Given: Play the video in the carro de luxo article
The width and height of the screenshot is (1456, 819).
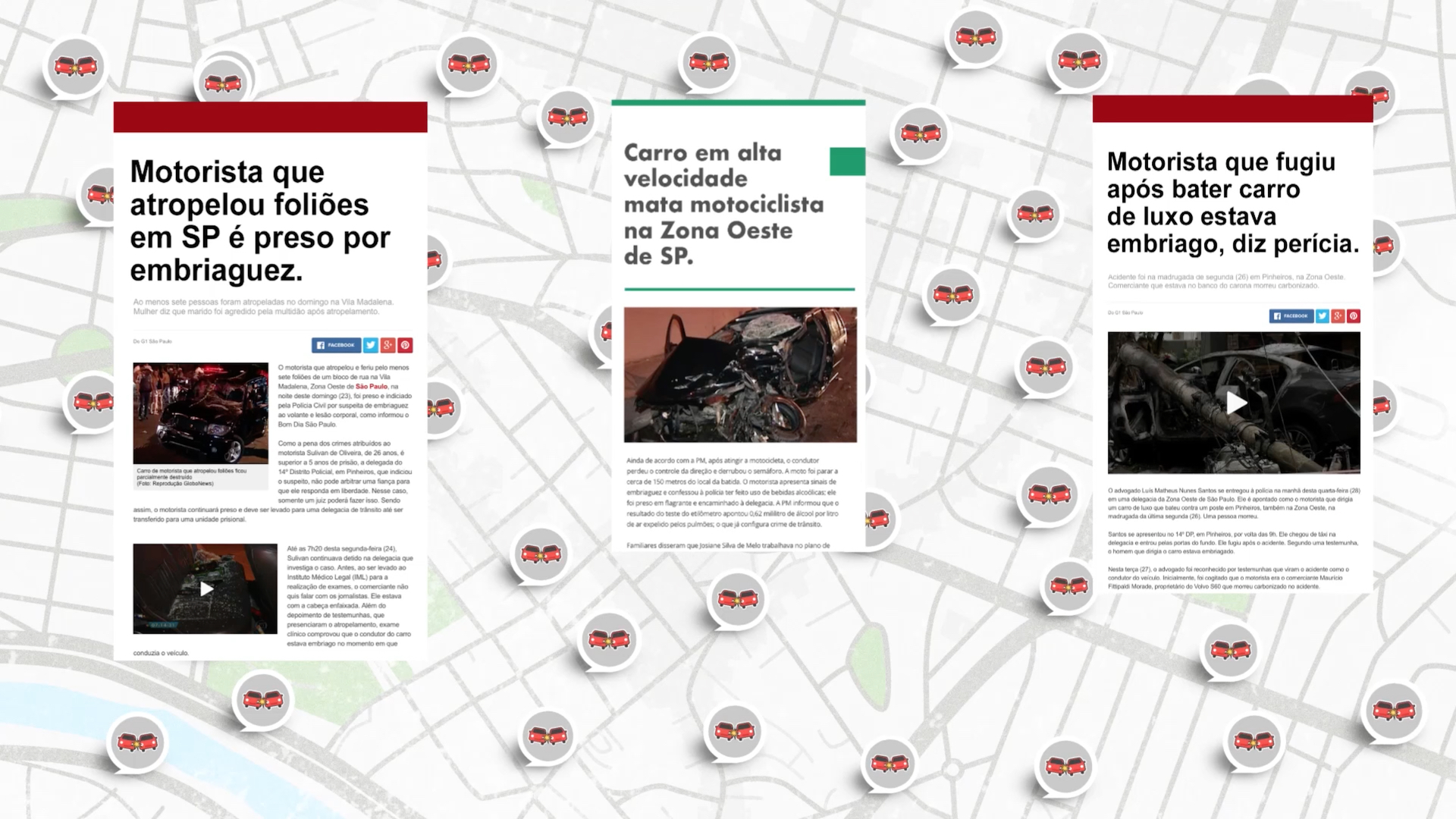Looking at the screenshot, I should pyautogui.click(x=1236, y=403).
